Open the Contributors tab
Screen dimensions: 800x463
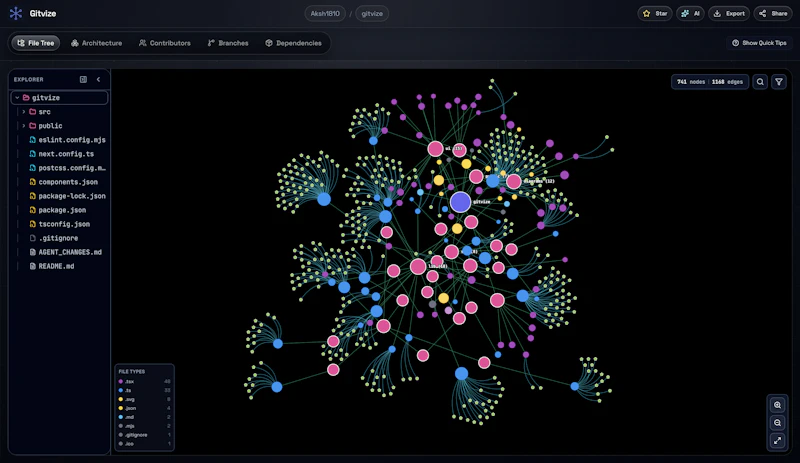point(165,43)
